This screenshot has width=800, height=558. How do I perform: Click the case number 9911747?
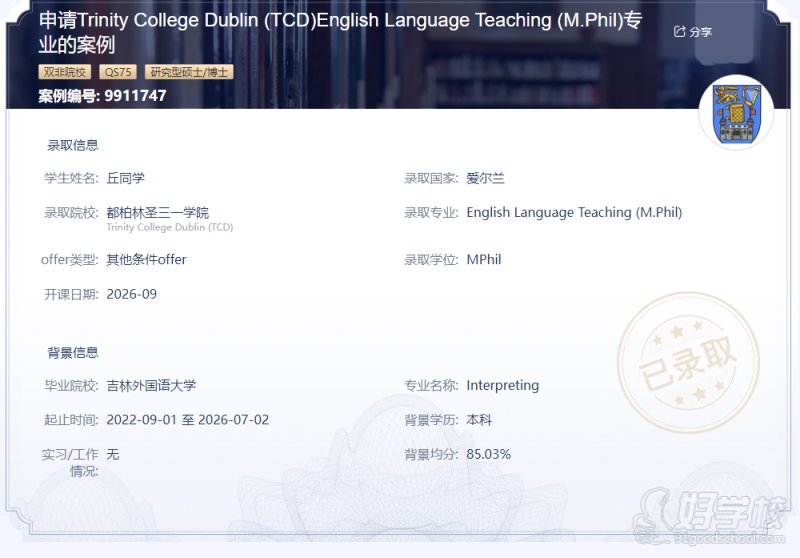(x=135, y=95)
